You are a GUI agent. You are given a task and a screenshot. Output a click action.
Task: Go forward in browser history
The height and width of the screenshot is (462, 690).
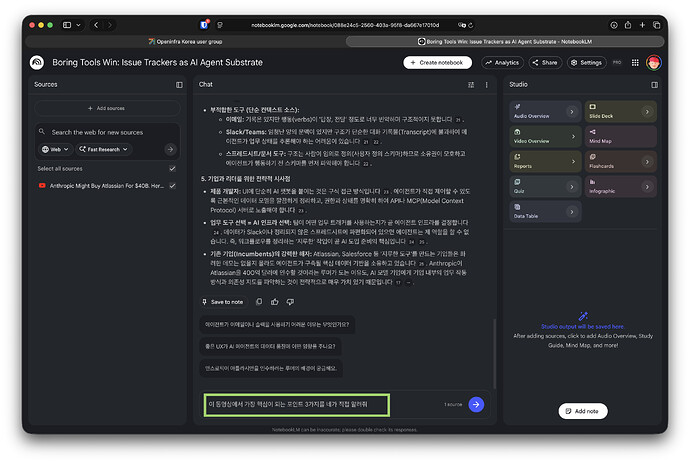(x=110, y=25)
